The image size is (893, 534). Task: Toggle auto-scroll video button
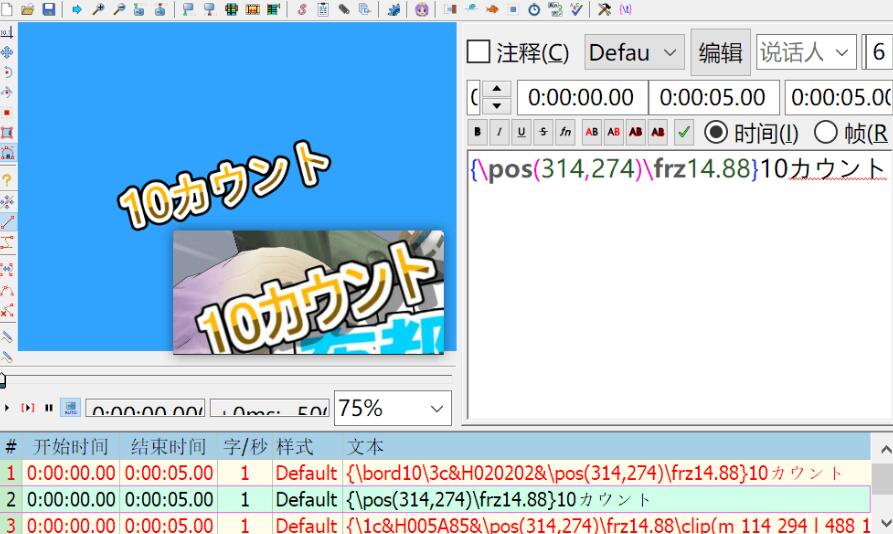tap(71, 408)
